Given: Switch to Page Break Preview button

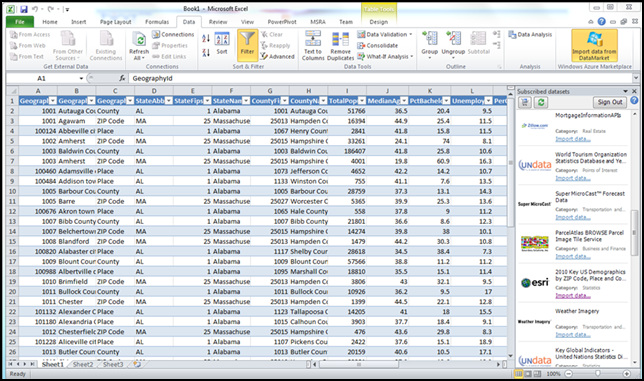Looking at the screenshot, I should click(537, 374).
